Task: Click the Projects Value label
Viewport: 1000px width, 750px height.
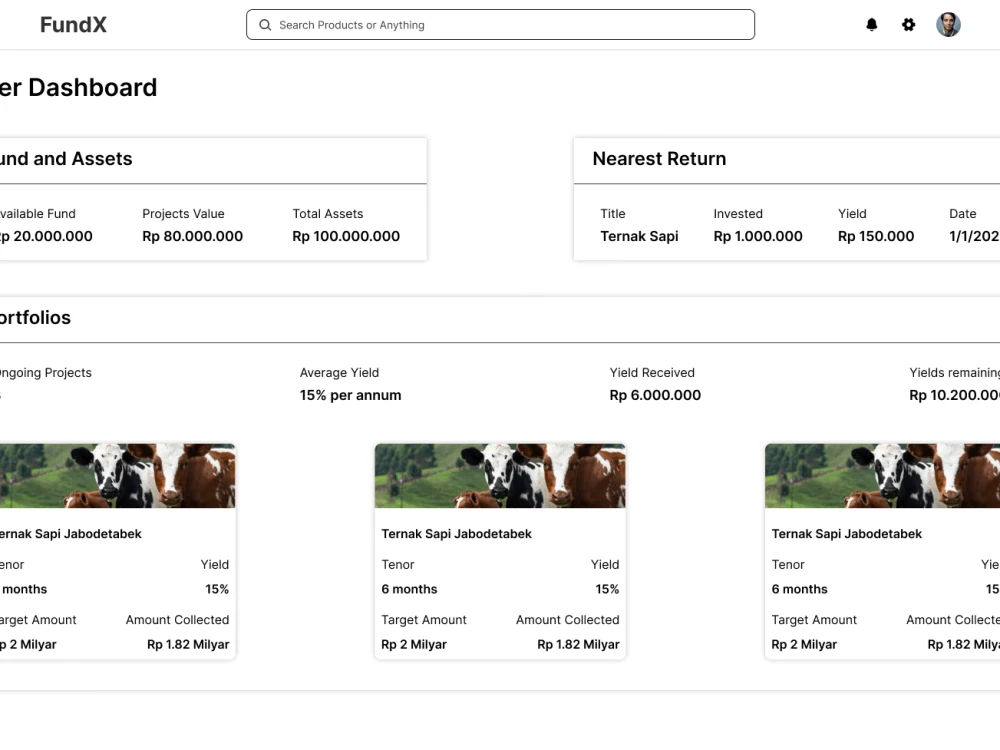Action: pyautogui.click(x=183, y=214)
